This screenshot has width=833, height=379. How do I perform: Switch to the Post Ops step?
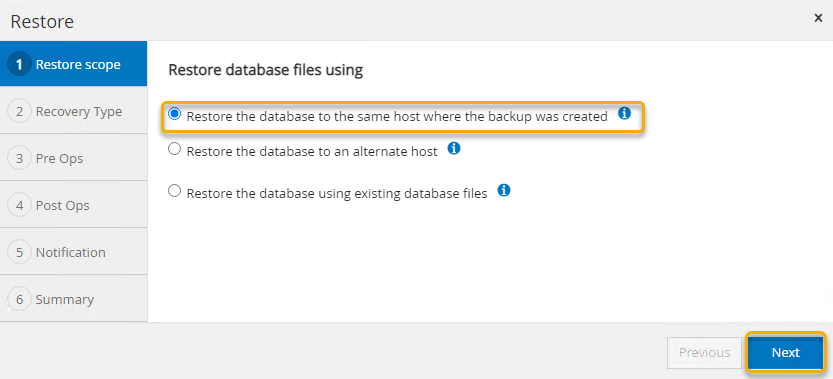[73, 205]
